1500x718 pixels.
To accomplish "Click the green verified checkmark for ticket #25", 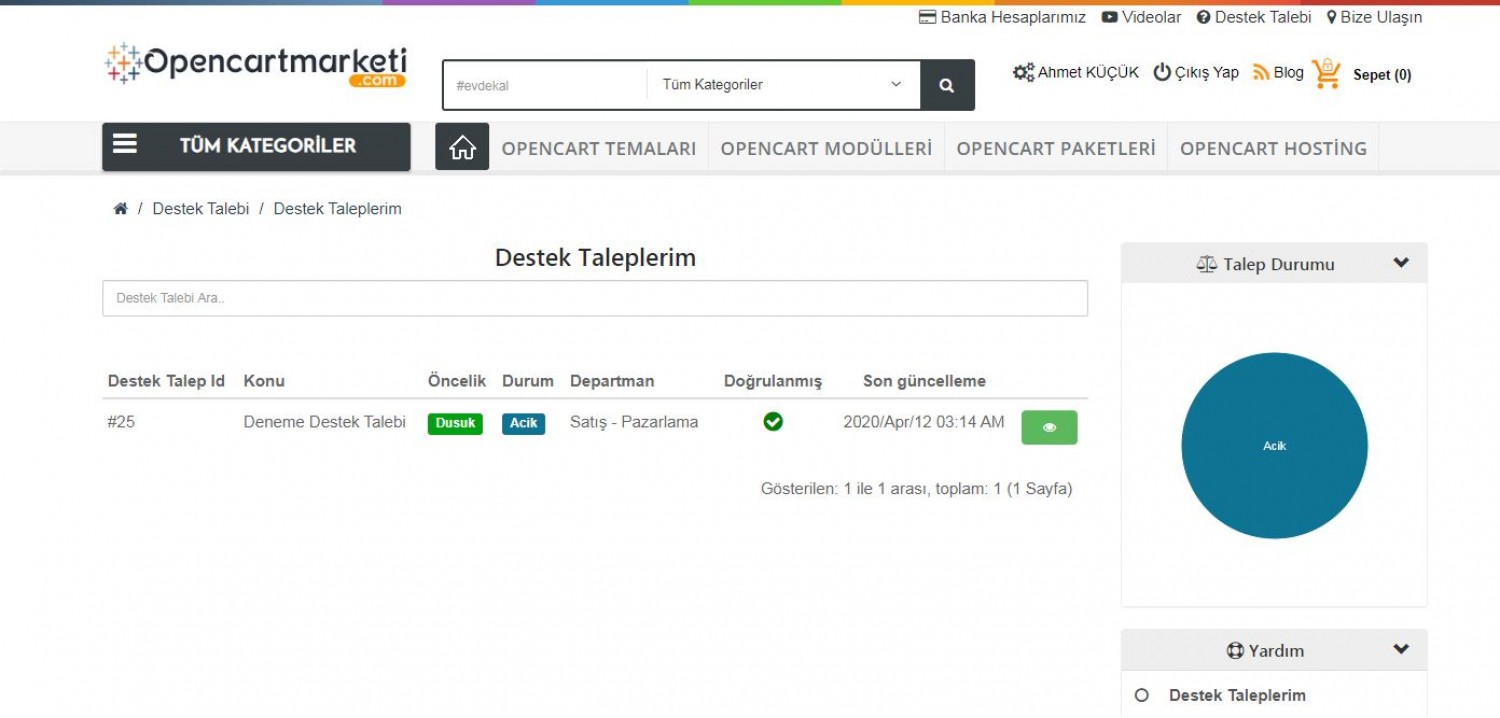I will point(773,422).
